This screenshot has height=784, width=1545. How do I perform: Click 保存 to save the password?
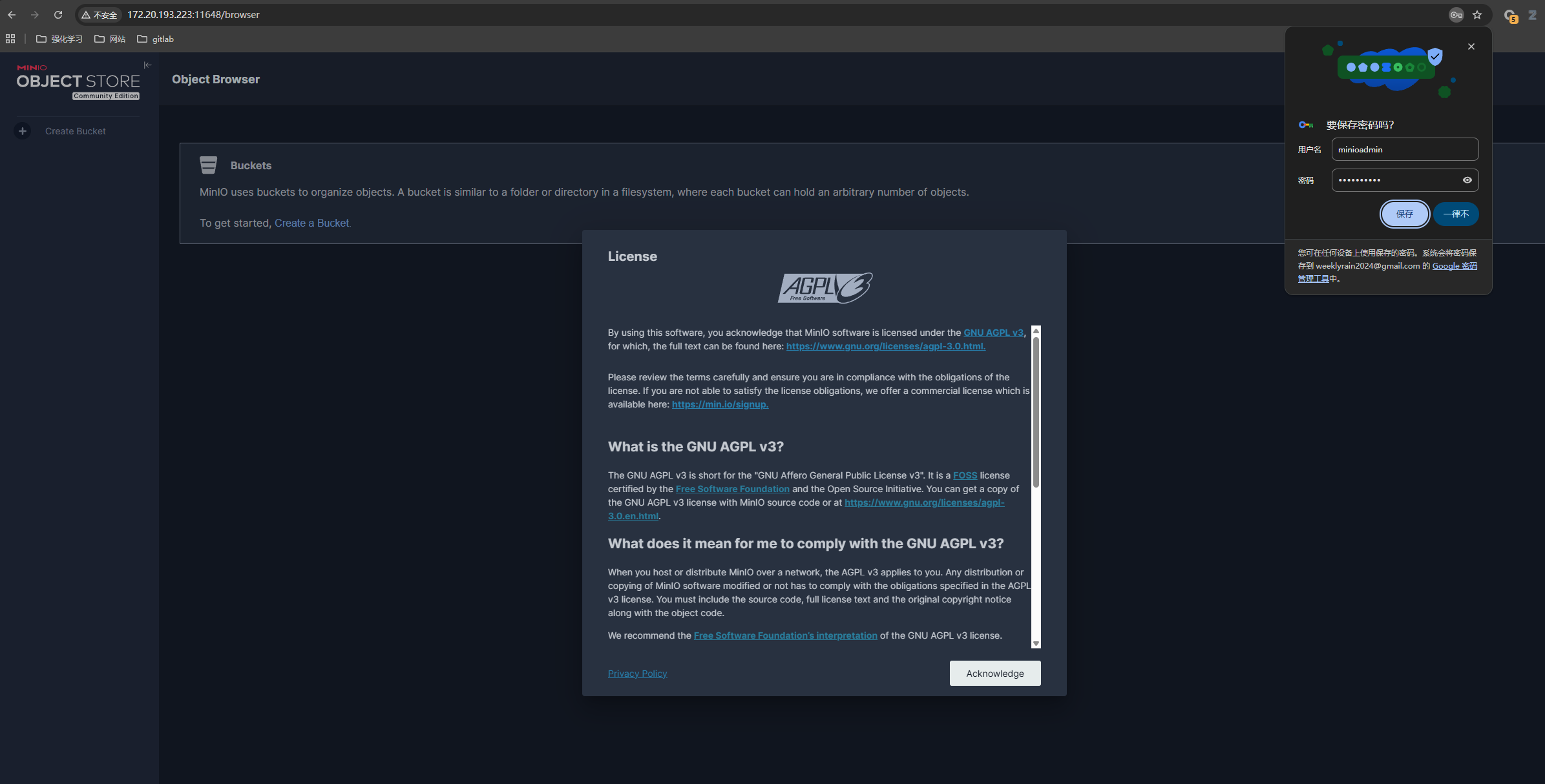(1404, 214)
